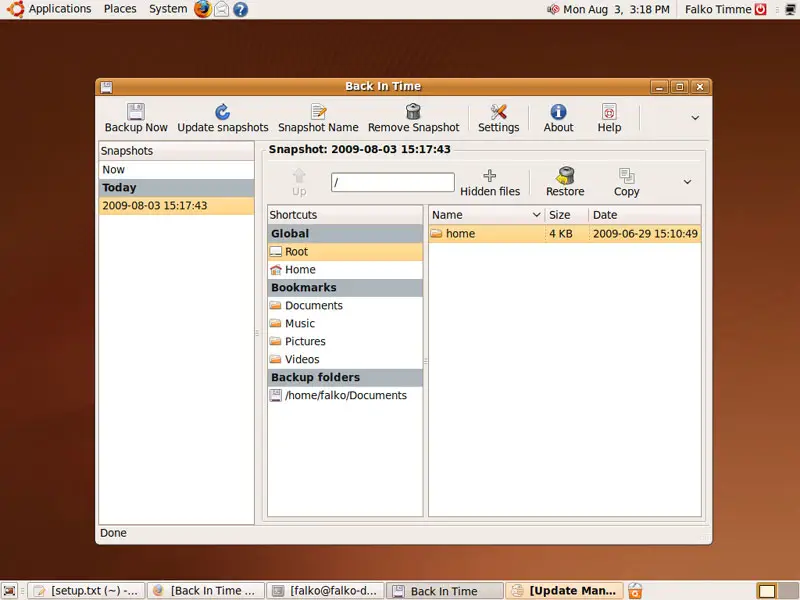This screenshot has height=600, width=800.
Task: Open the System menu
Action: tap(168, 9)
